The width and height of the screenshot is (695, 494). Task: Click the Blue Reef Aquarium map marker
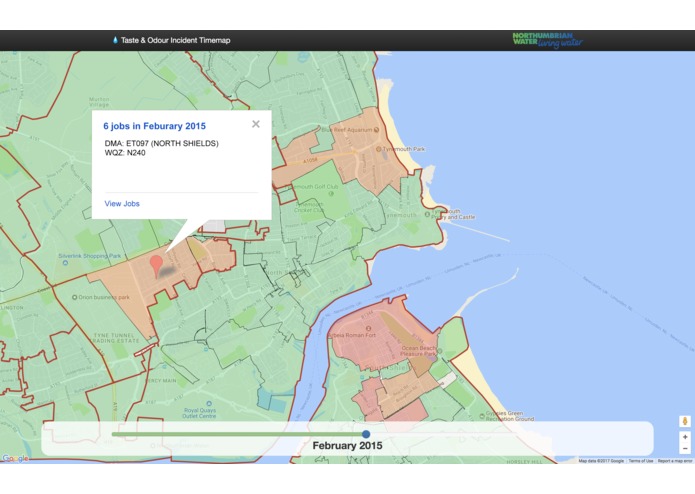[376, 130]
